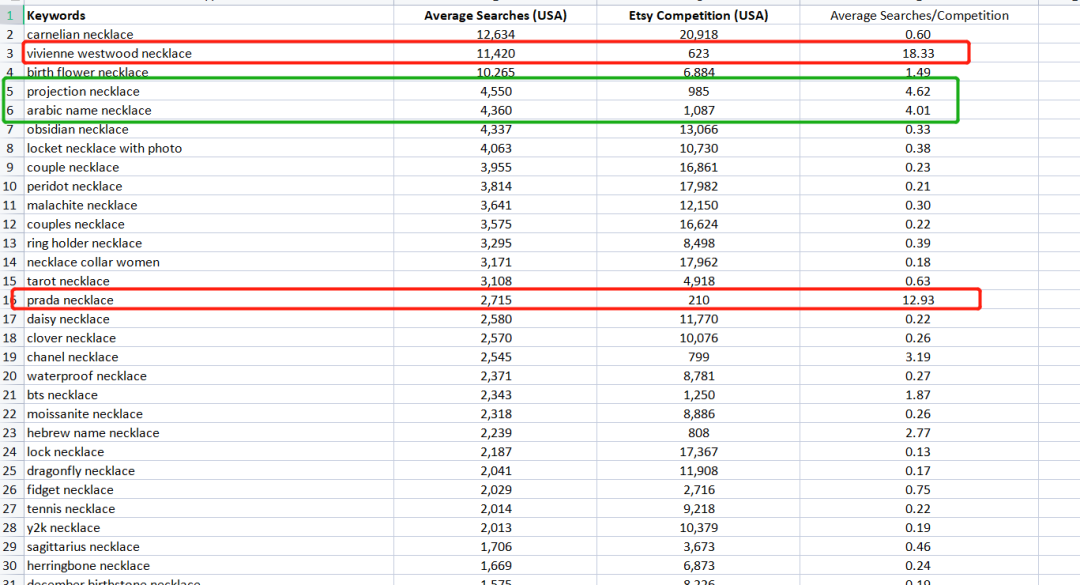Select the 2,715 average searches cell
This screenshot has width=1080, height=585.
click(x=495, y=300)
